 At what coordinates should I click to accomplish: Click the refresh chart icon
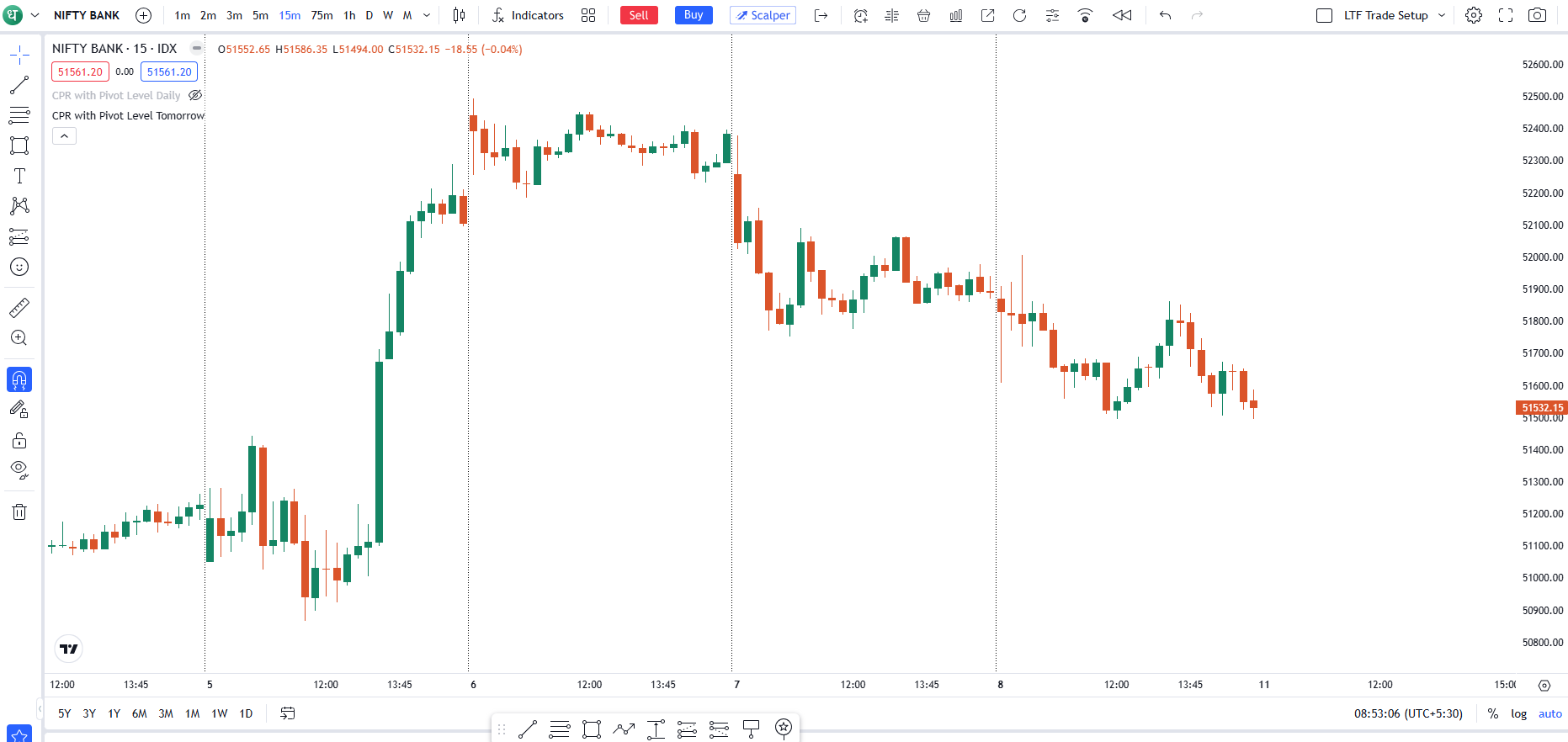pos(1019,15)
